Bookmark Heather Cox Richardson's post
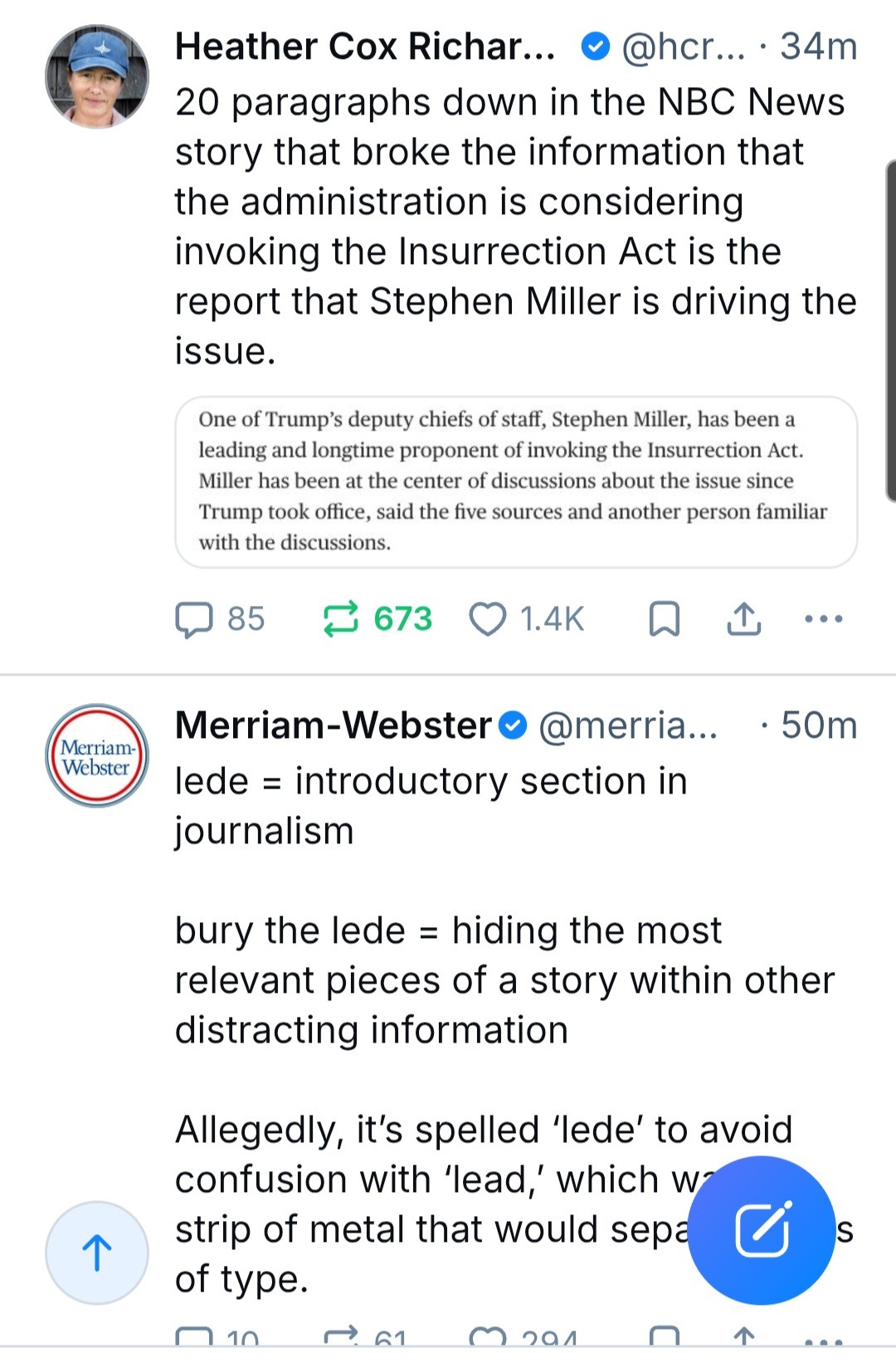 click(x=664, y=619)
